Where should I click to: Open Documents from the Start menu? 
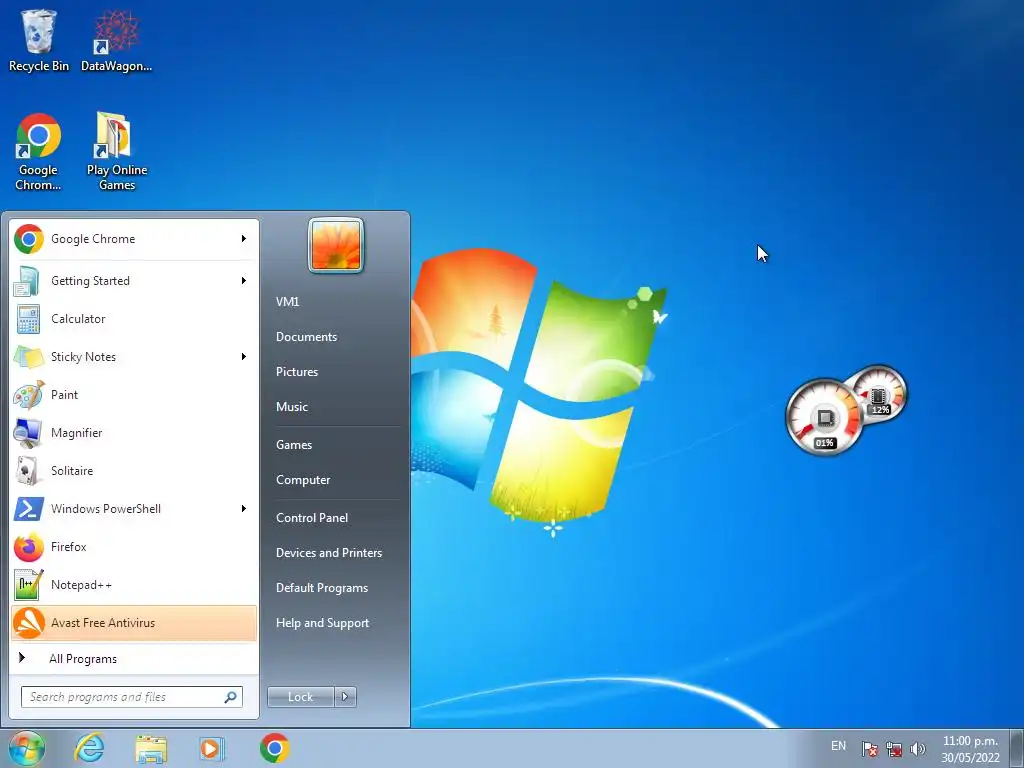pos(306,337)
